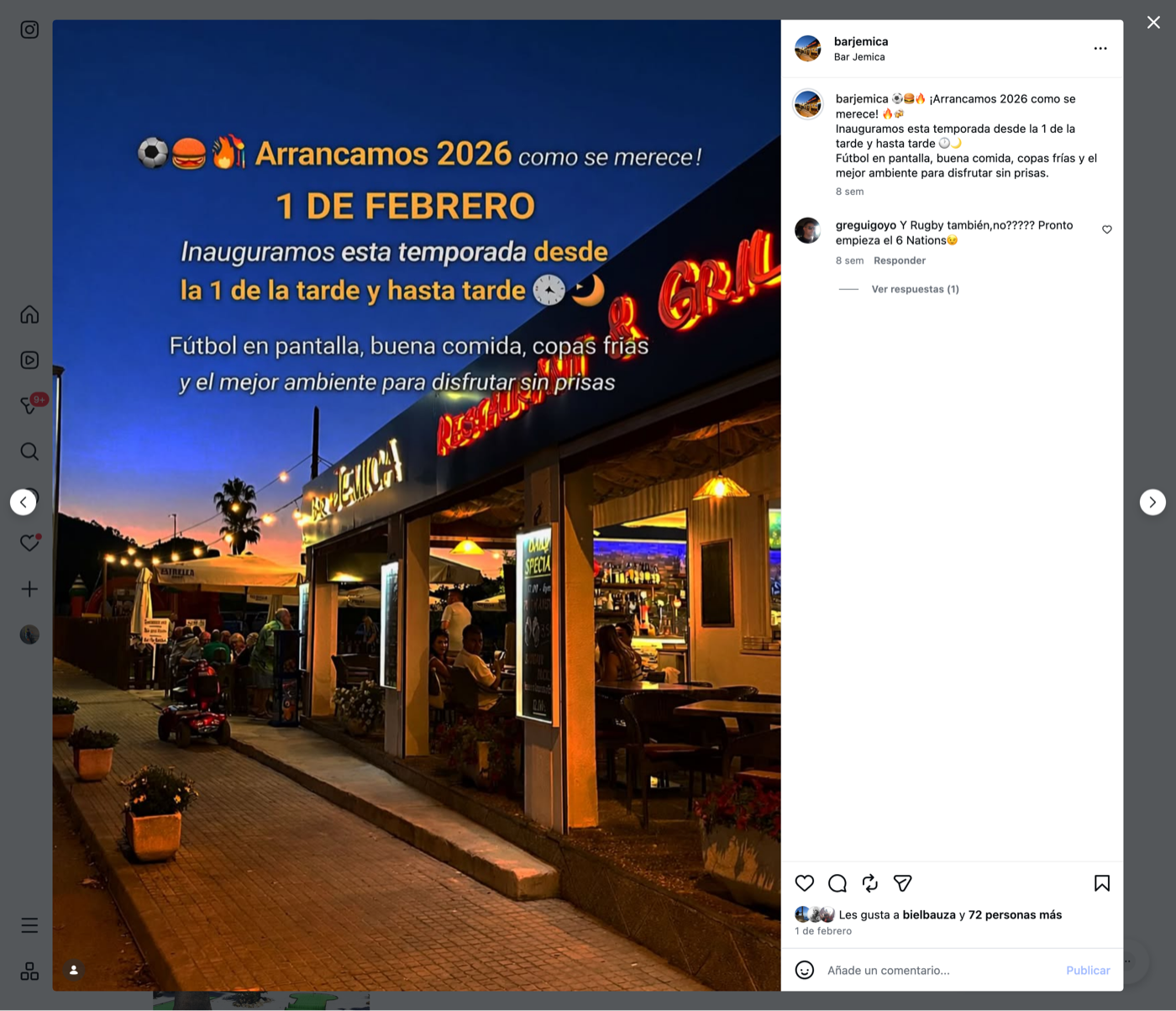Click the Instagram logo
Screen dimensions: 1176x1011
(x=29, y=29)
